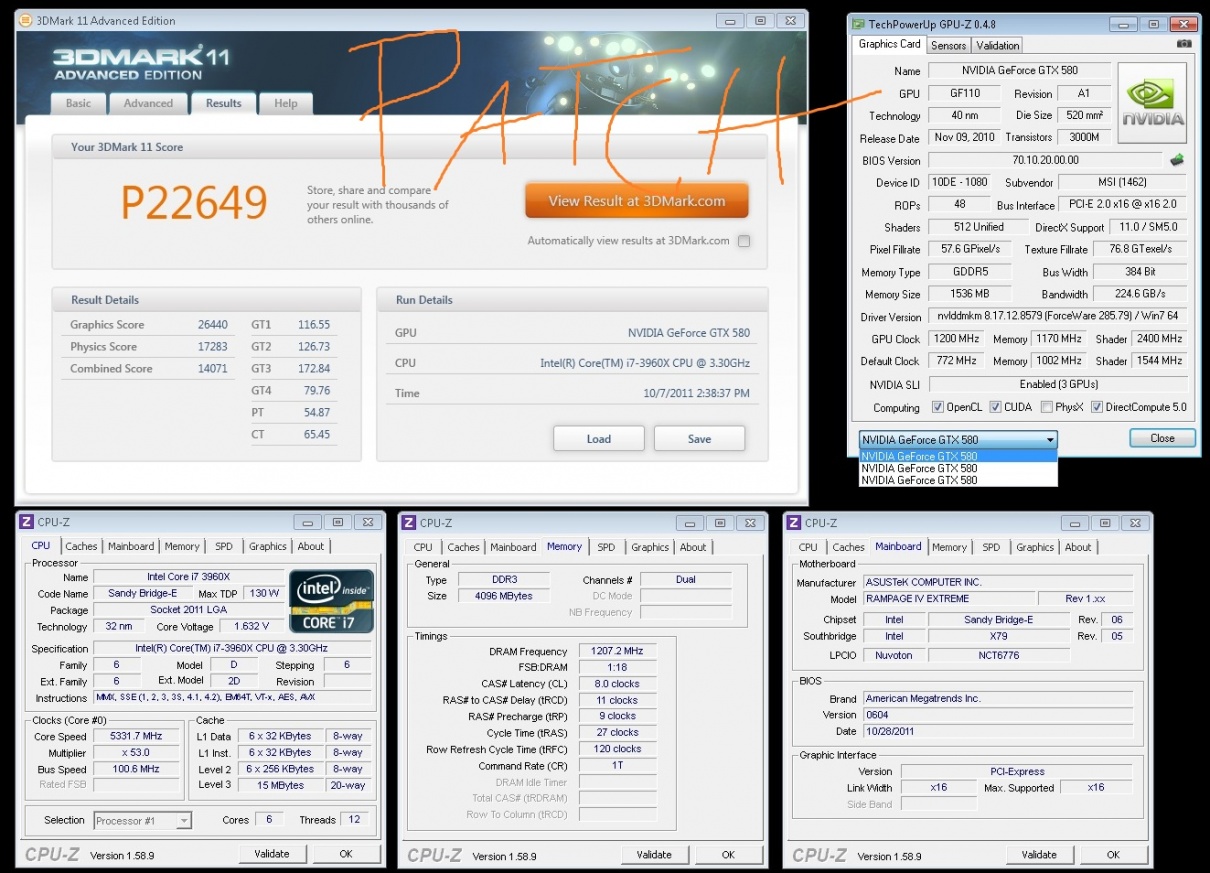Click the CPU-Z icon on the Memory window title bar
The height and width of the screenshot is (873, 1210).
click(409, 522)
